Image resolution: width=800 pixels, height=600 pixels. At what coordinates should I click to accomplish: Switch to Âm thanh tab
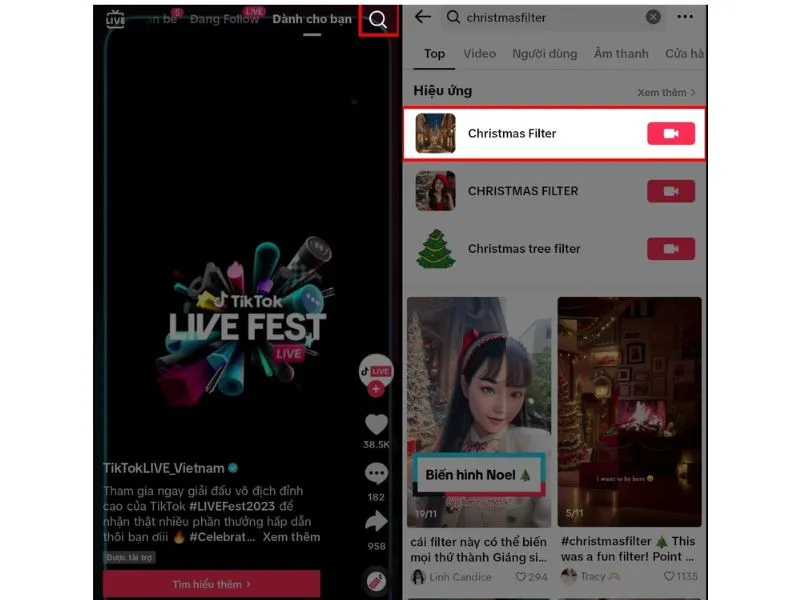click(x=621, y=54)
